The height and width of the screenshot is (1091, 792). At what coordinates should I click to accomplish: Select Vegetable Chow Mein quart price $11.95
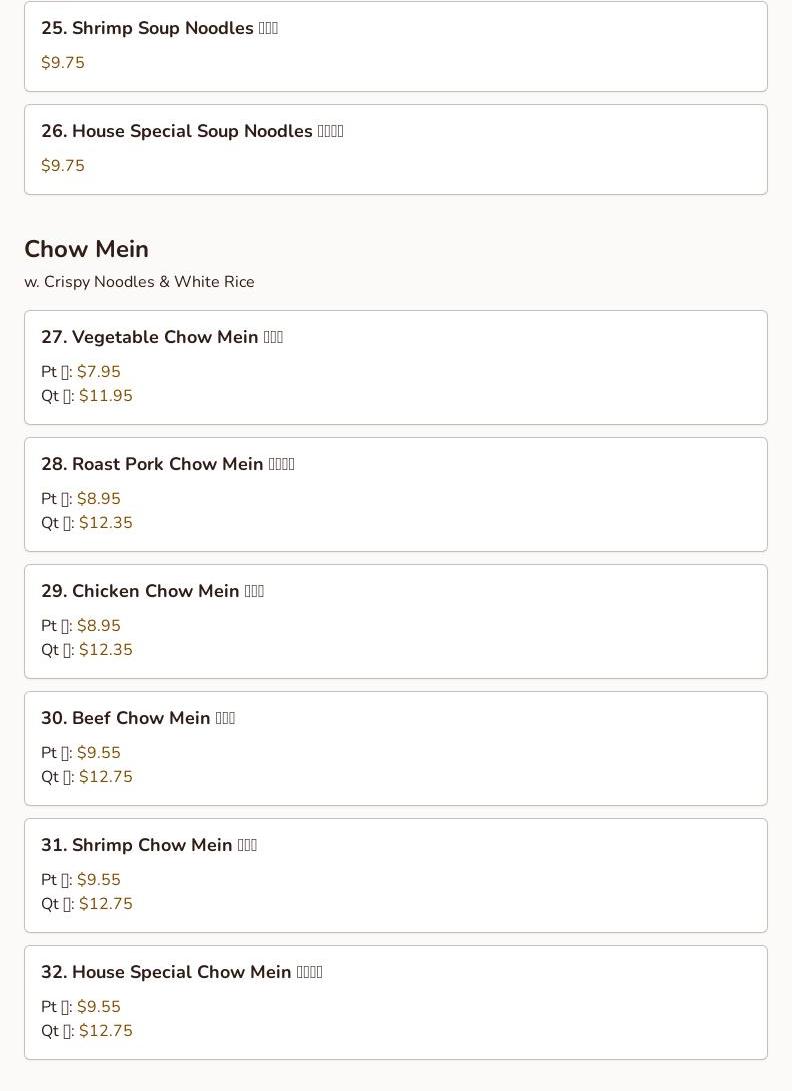106,396
